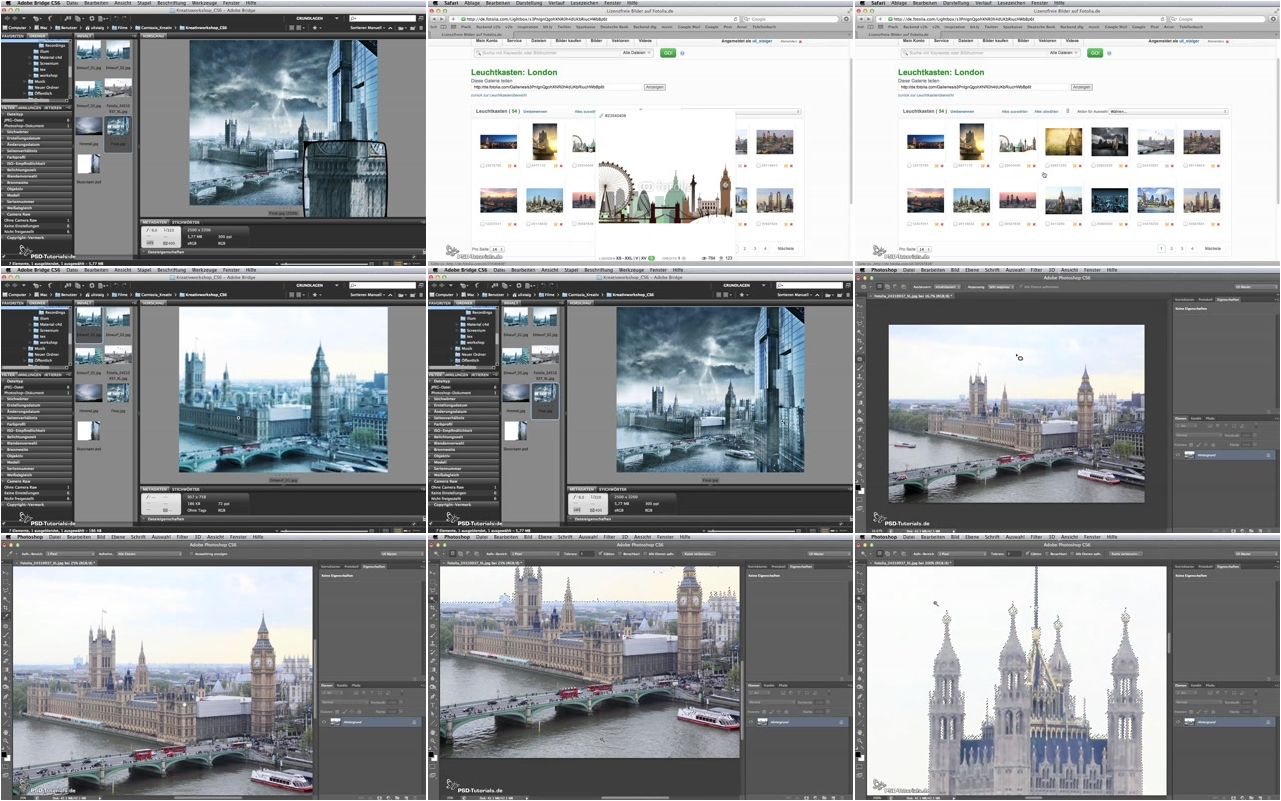Click star rating filter icon in top-left Bridge

click(x=314, y=28)
